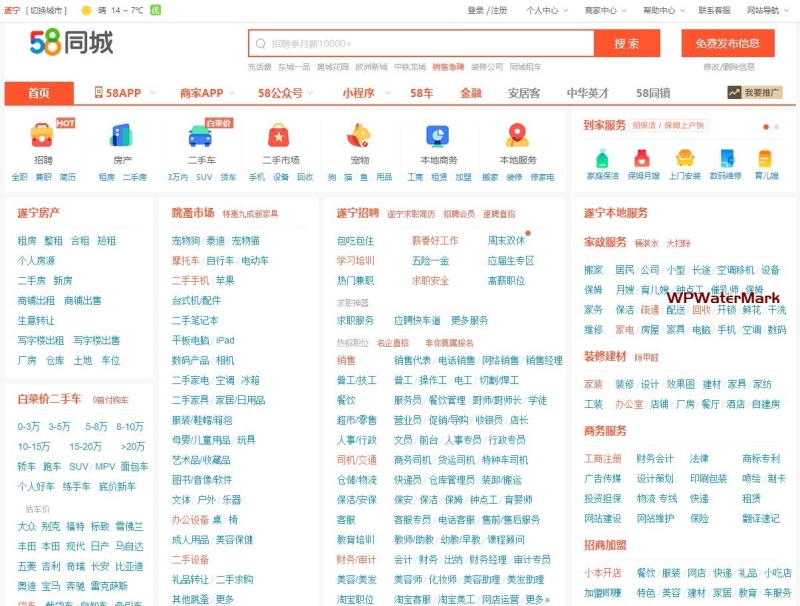Screen dimensions: 800x606
Task: Switch to the 首页 tab
Action: coord(39,91)
